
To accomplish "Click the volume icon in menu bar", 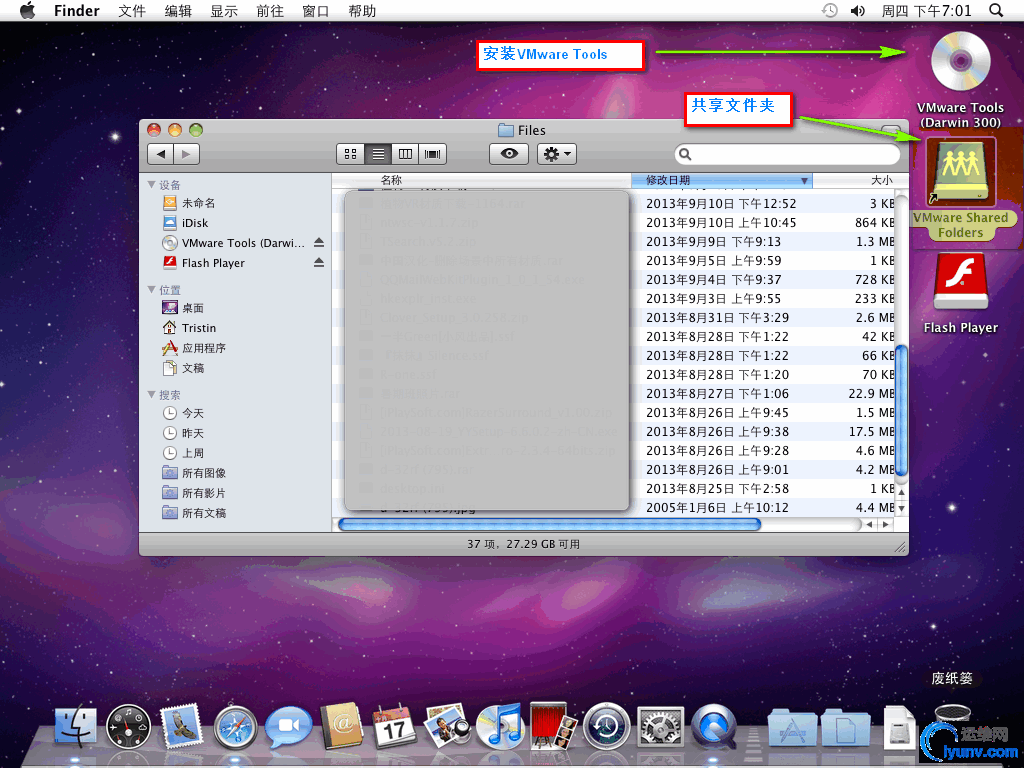I will [857, 10].
